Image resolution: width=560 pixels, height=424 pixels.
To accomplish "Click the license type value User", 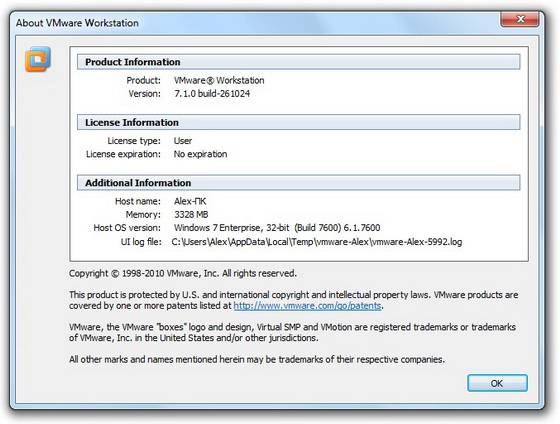I will (183, 141).
